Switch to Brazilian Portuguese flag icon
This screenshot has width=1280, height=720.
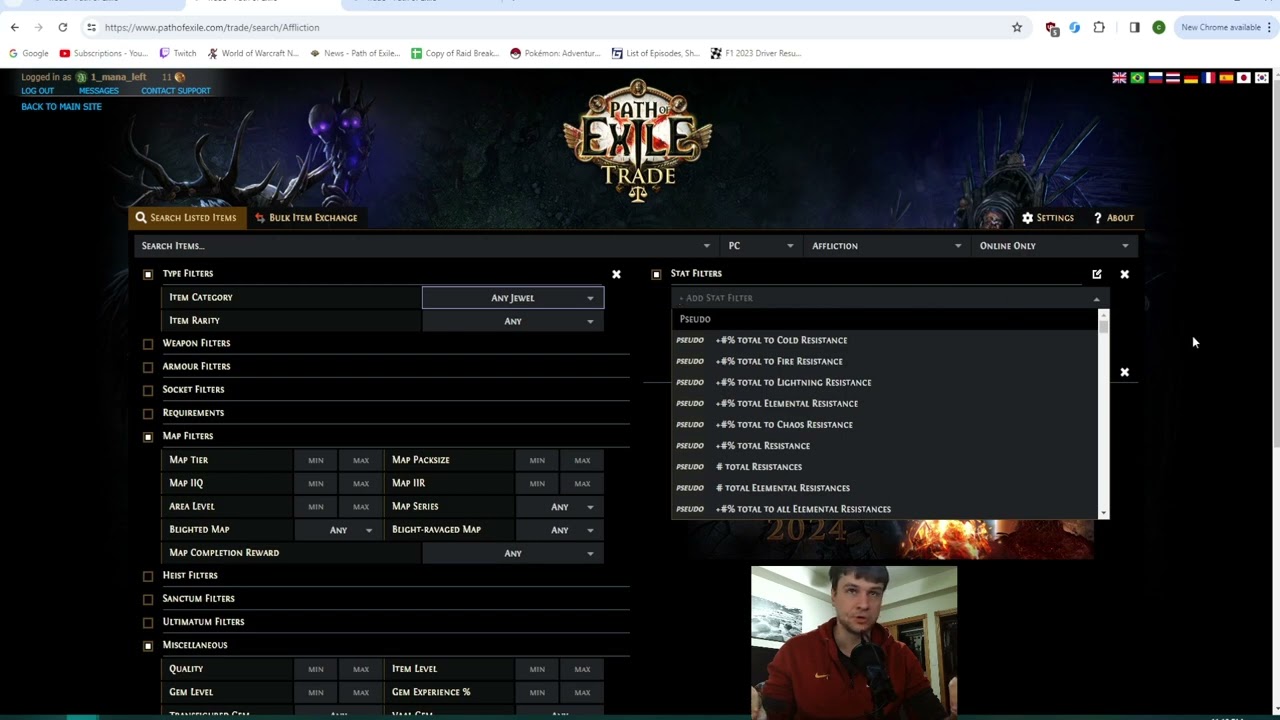[x=1137, y=78]
